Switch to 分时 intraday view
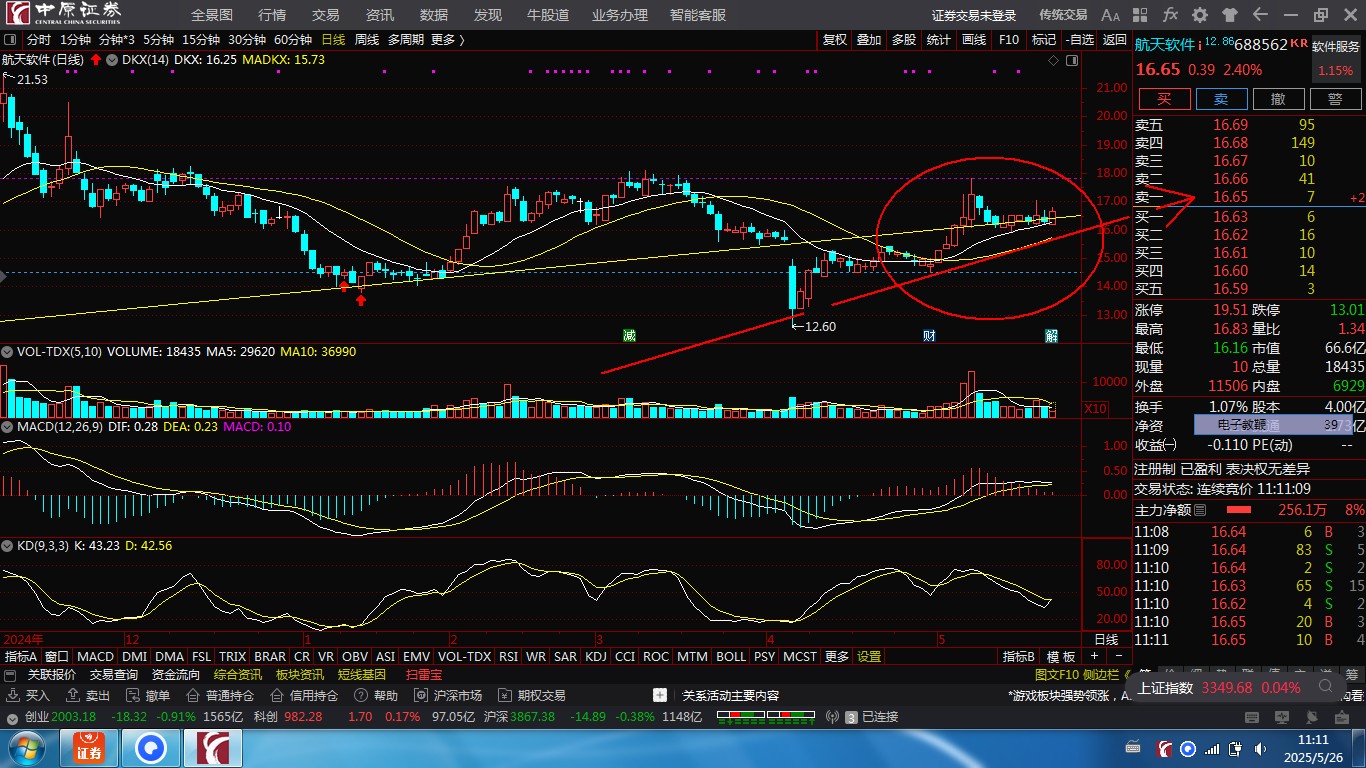This screenshot has height=768, width=1366. [38, 40]
